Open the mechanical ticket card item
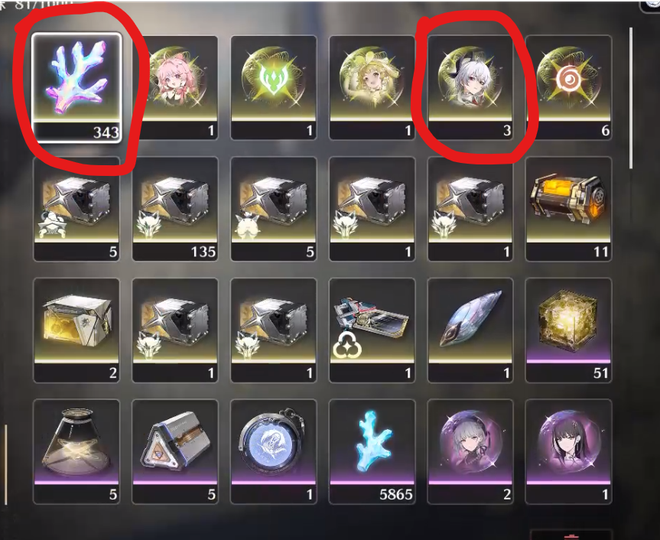 (x=372, y=330)
